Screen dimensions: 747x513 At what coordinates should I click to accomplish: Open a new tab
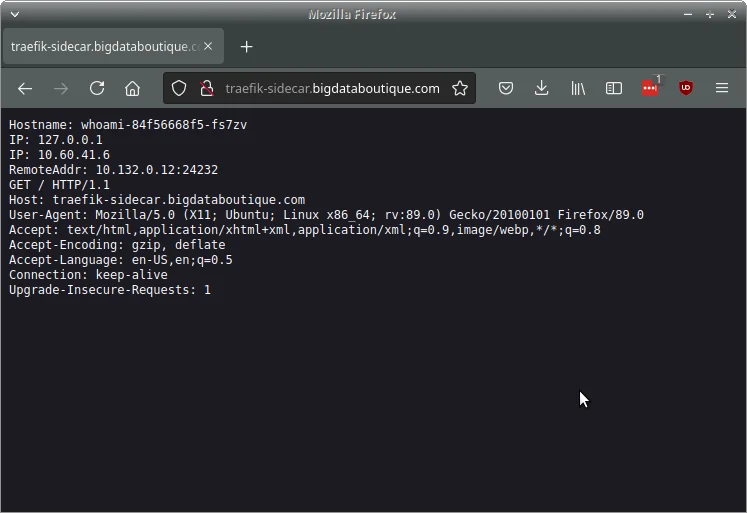click(x=246, y=47)
